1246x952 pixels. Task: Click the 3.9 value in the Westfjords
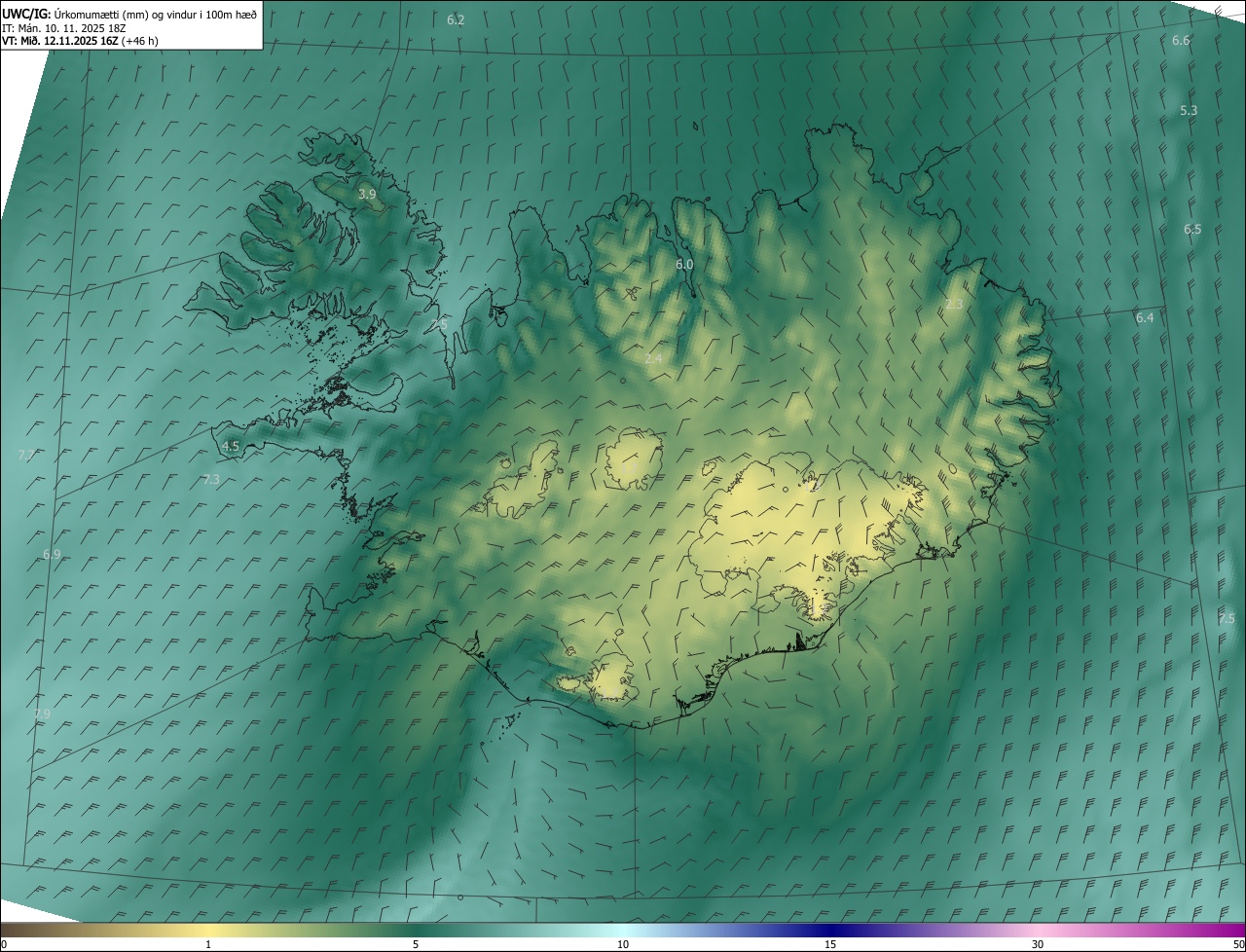(x=367, y=195)
